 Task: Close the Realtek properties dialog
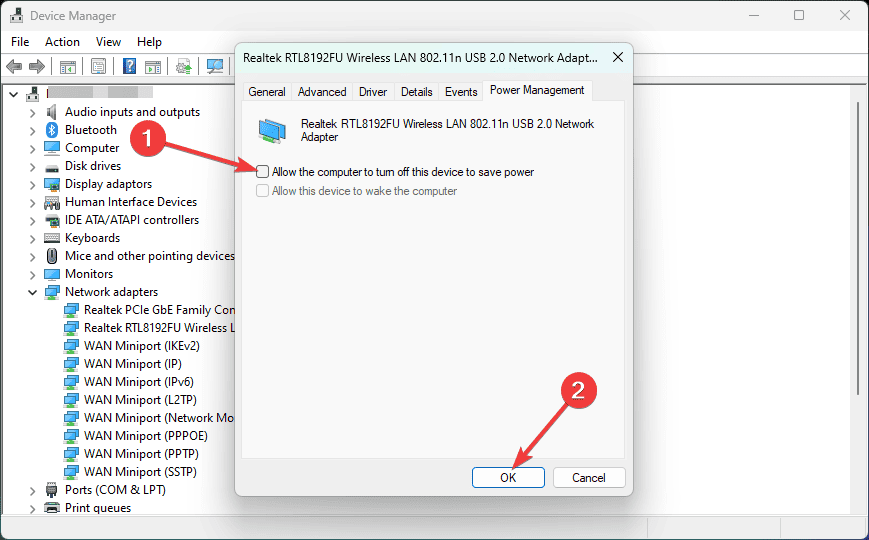click(618, 57)
